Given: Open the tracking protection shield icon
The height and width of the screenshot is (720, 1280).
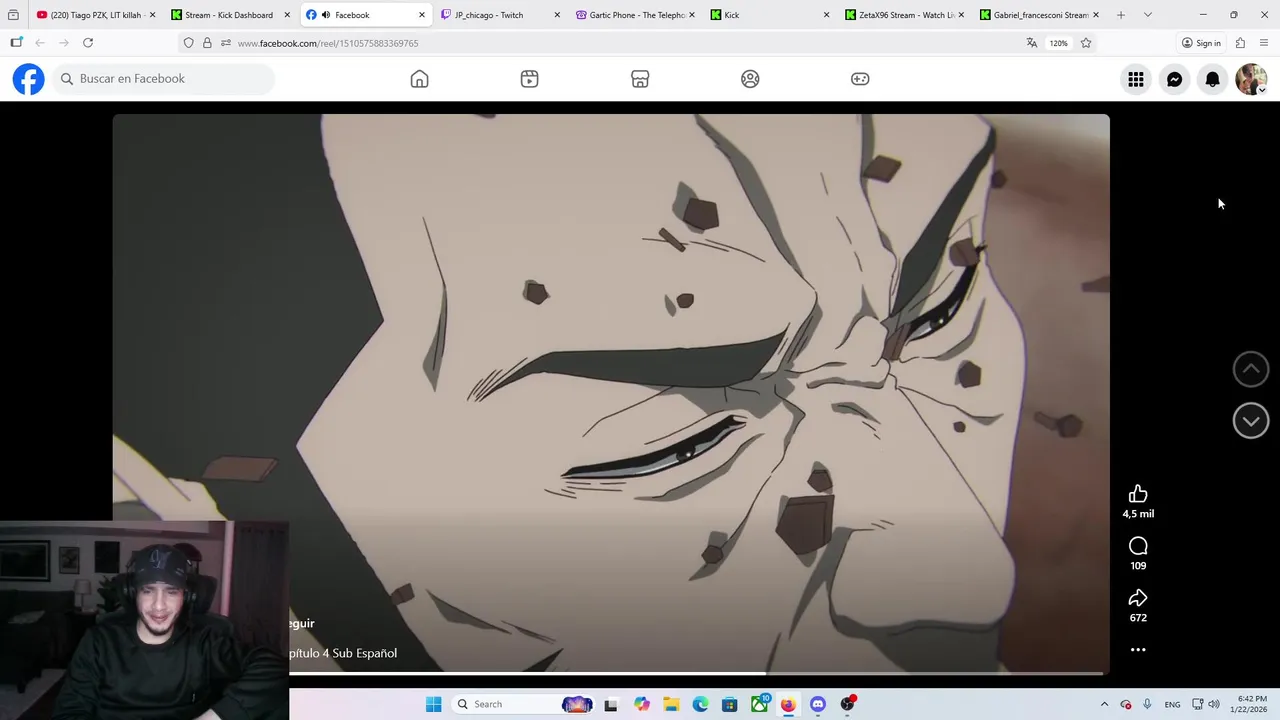Looking at the screenshot, I should click(x=188, y=43).
